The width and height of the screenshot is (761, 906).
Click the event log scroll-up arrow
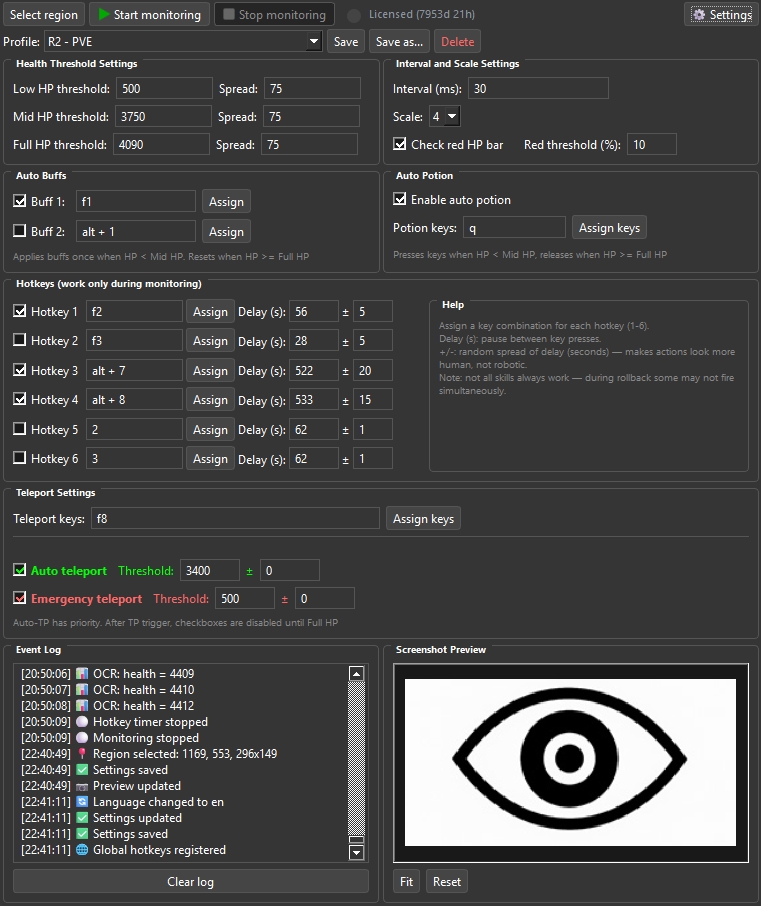[x=357, y=674]
